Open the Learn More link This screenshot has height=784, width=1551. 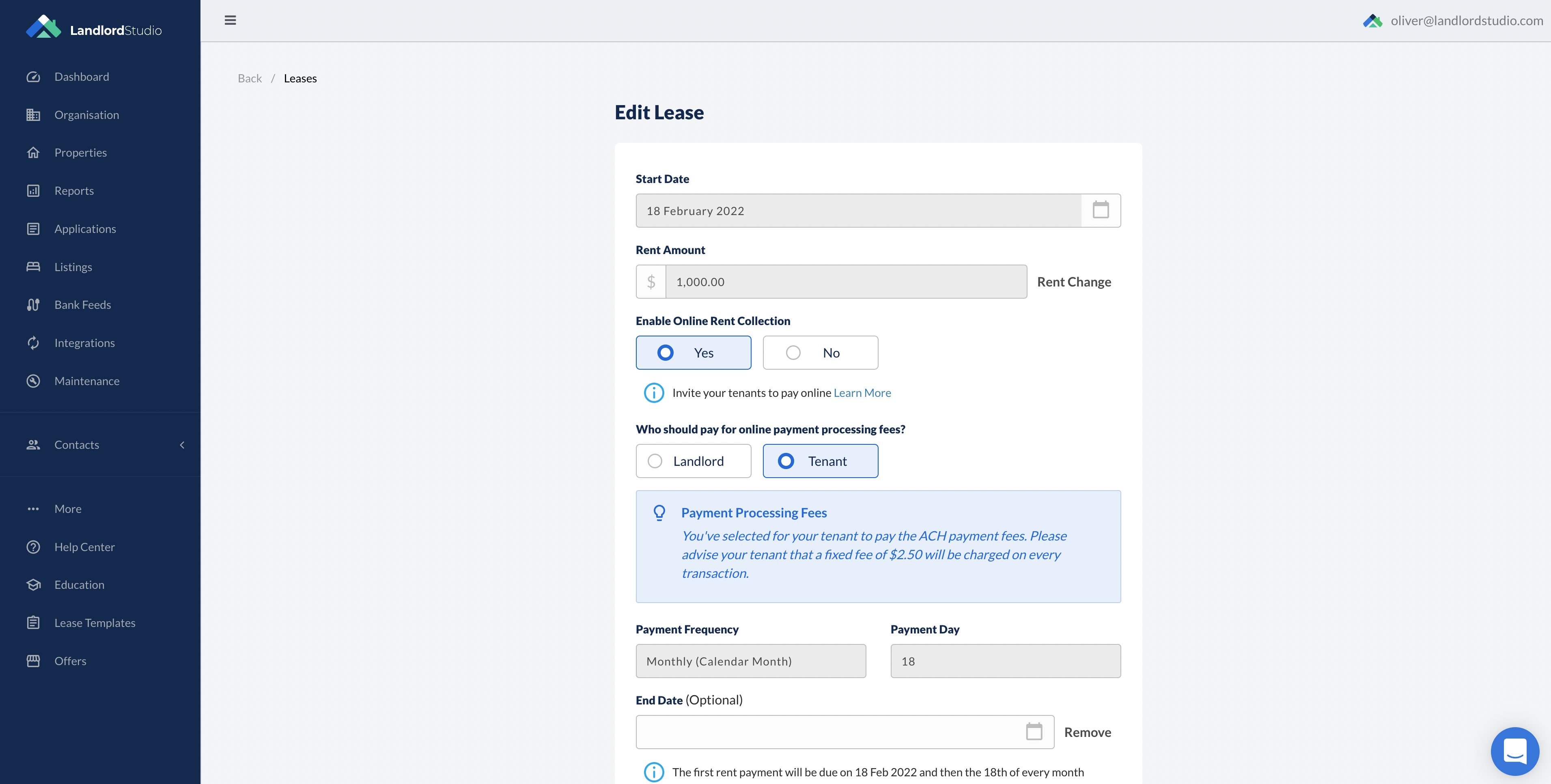[862, 392]
